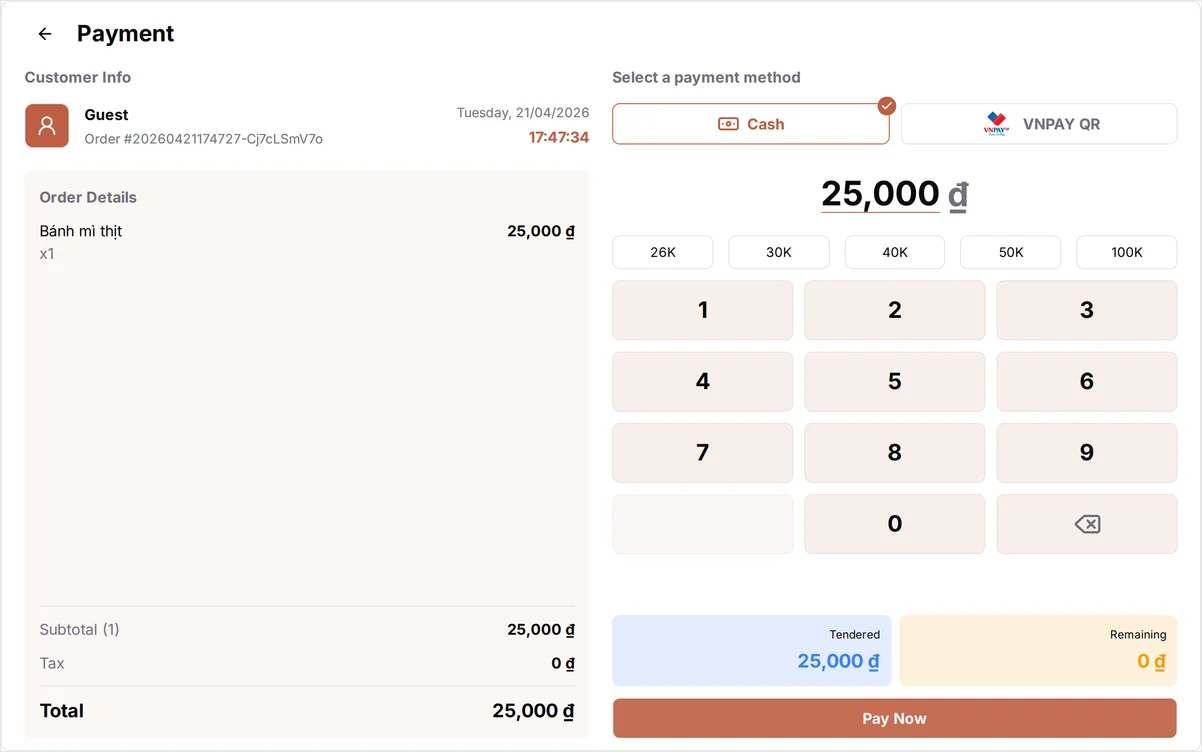Click the Total label
1202x752 pixels.
click(x=62, y=711)
